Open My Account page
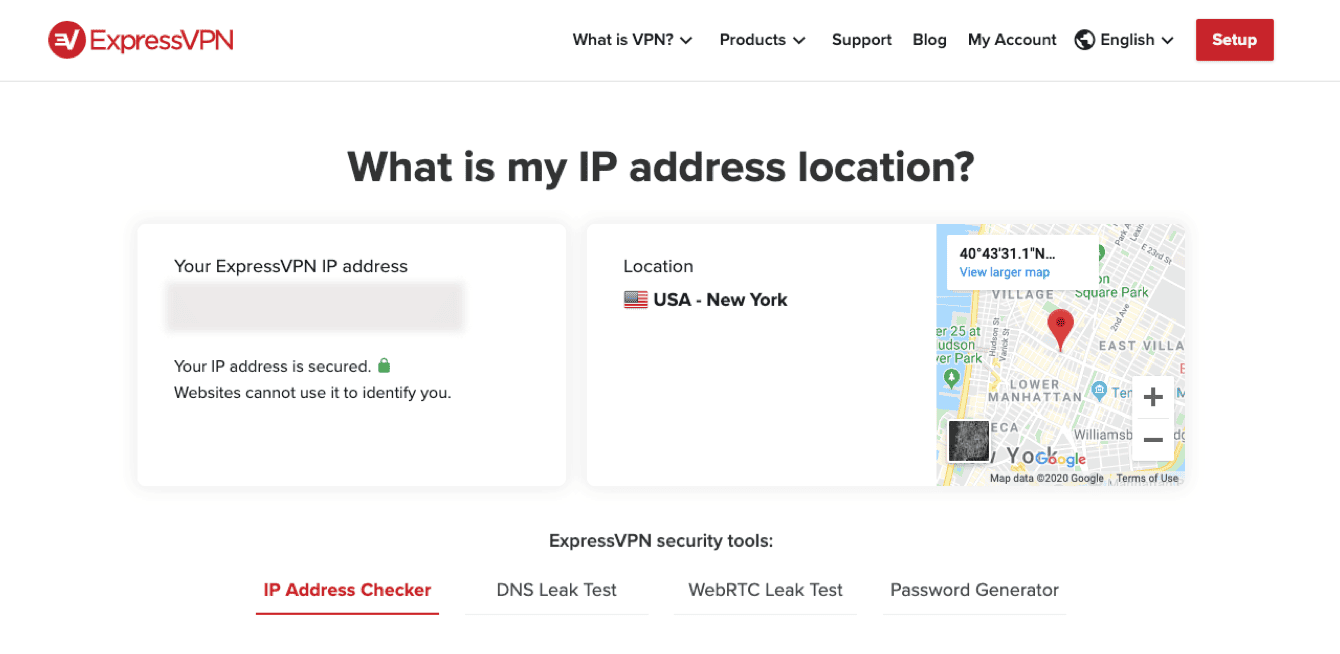This screenshot has height=654, width=1340. (1012, 40)
